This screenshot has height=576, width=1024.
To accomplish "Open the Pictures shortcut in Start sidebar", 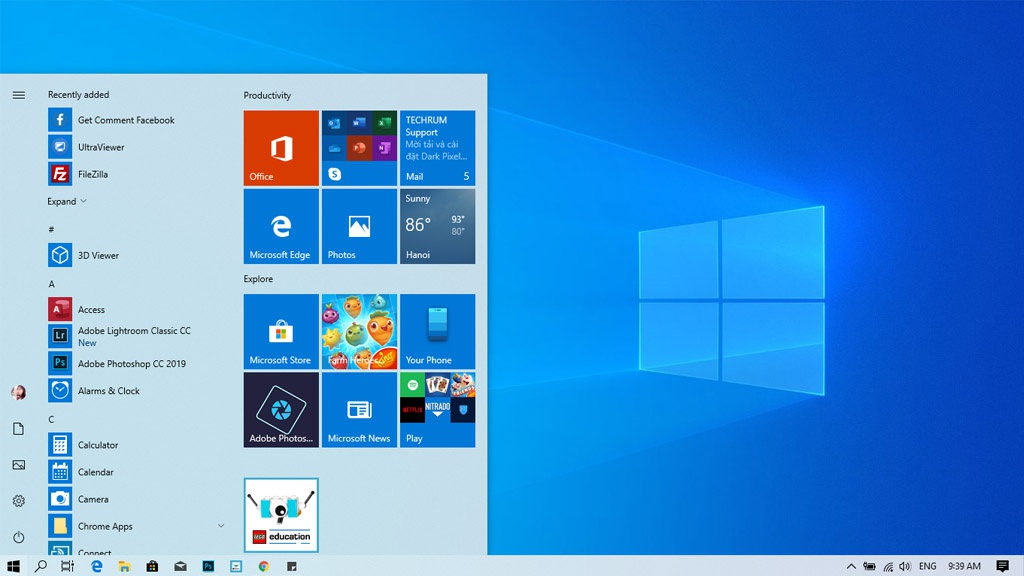I will (19, 465).
